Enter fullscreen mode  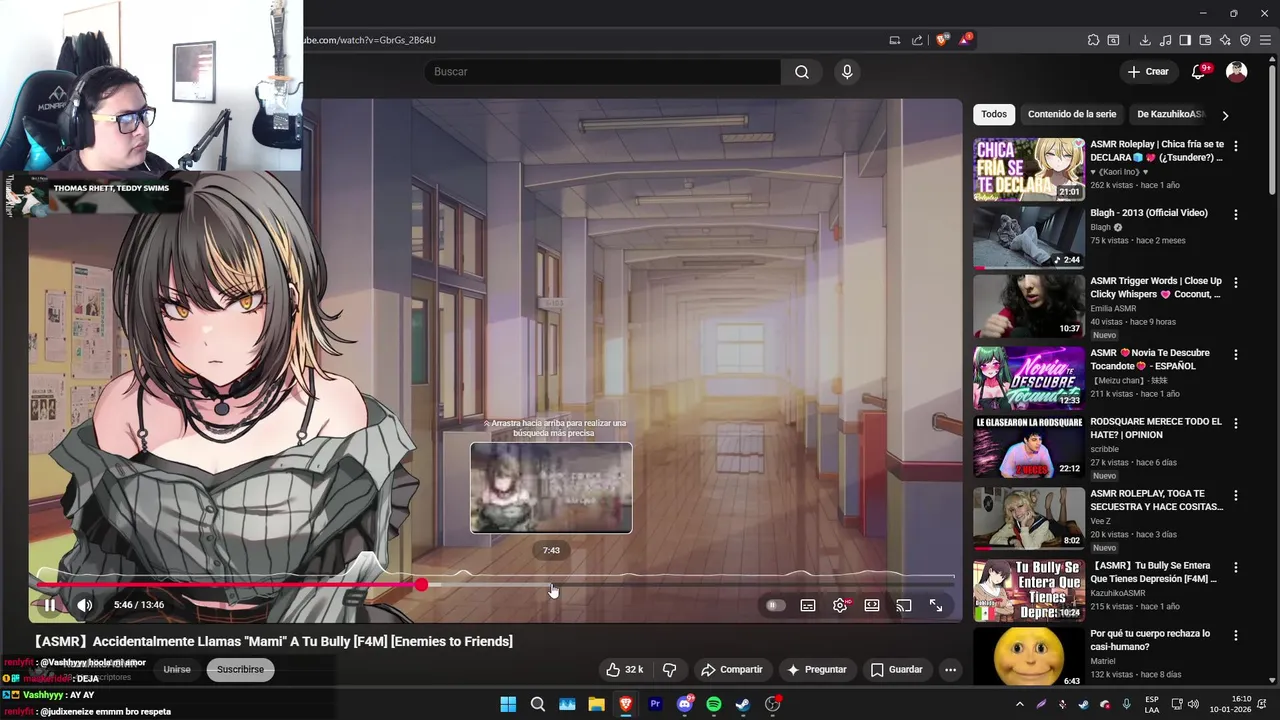pyautogui.click(x=936, y=605)
